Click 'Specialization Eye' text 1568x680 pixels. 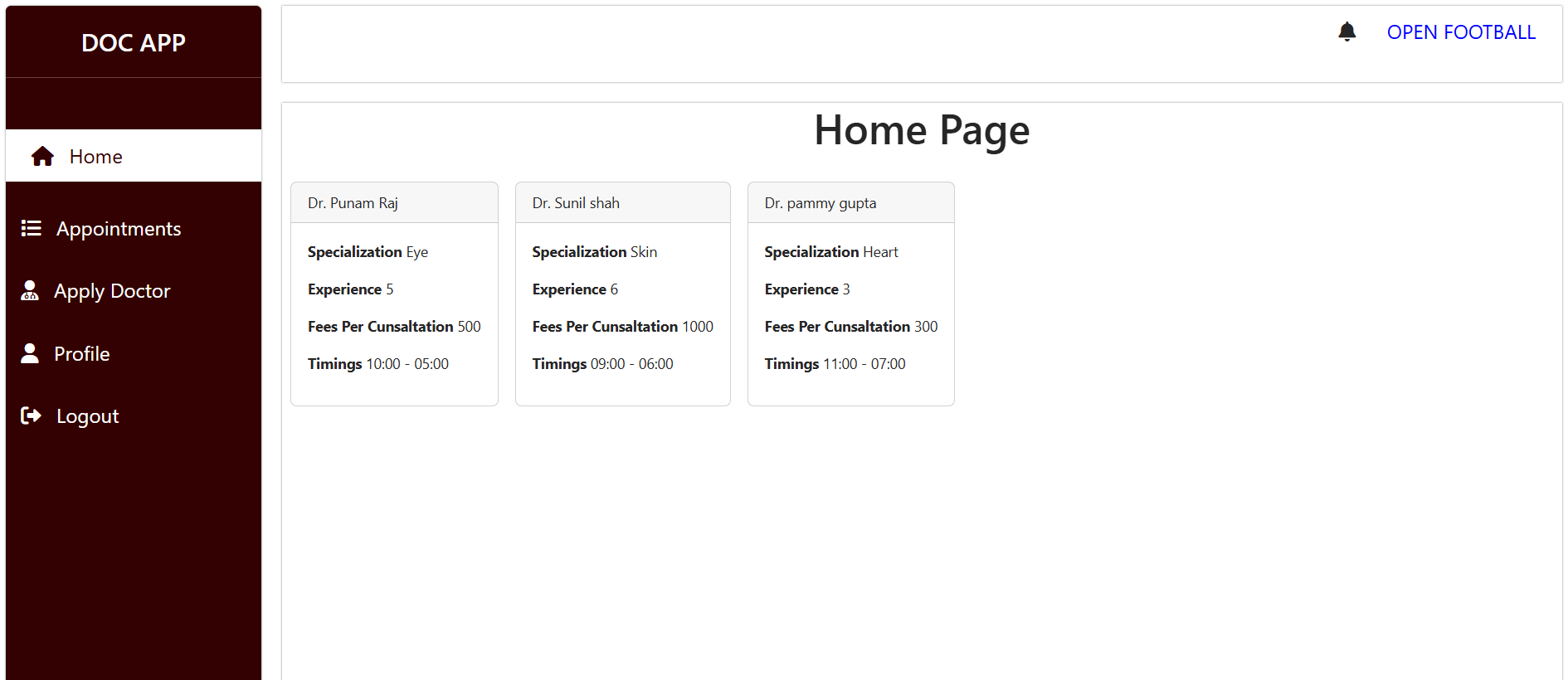point(368,252)
